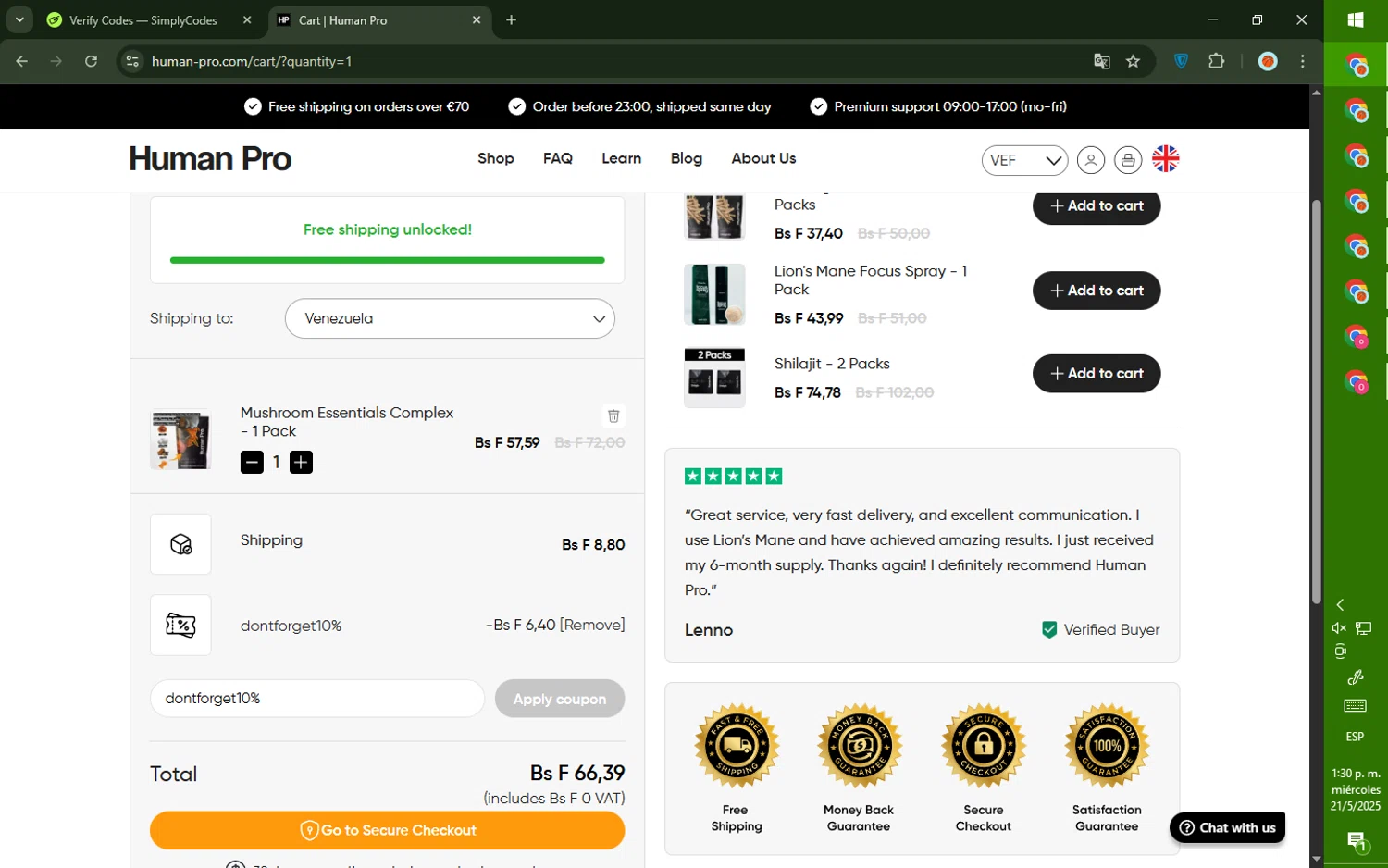Open the user account icon in header
The height and width of the screenshot is (868, 1388).
pos(1091,160)
